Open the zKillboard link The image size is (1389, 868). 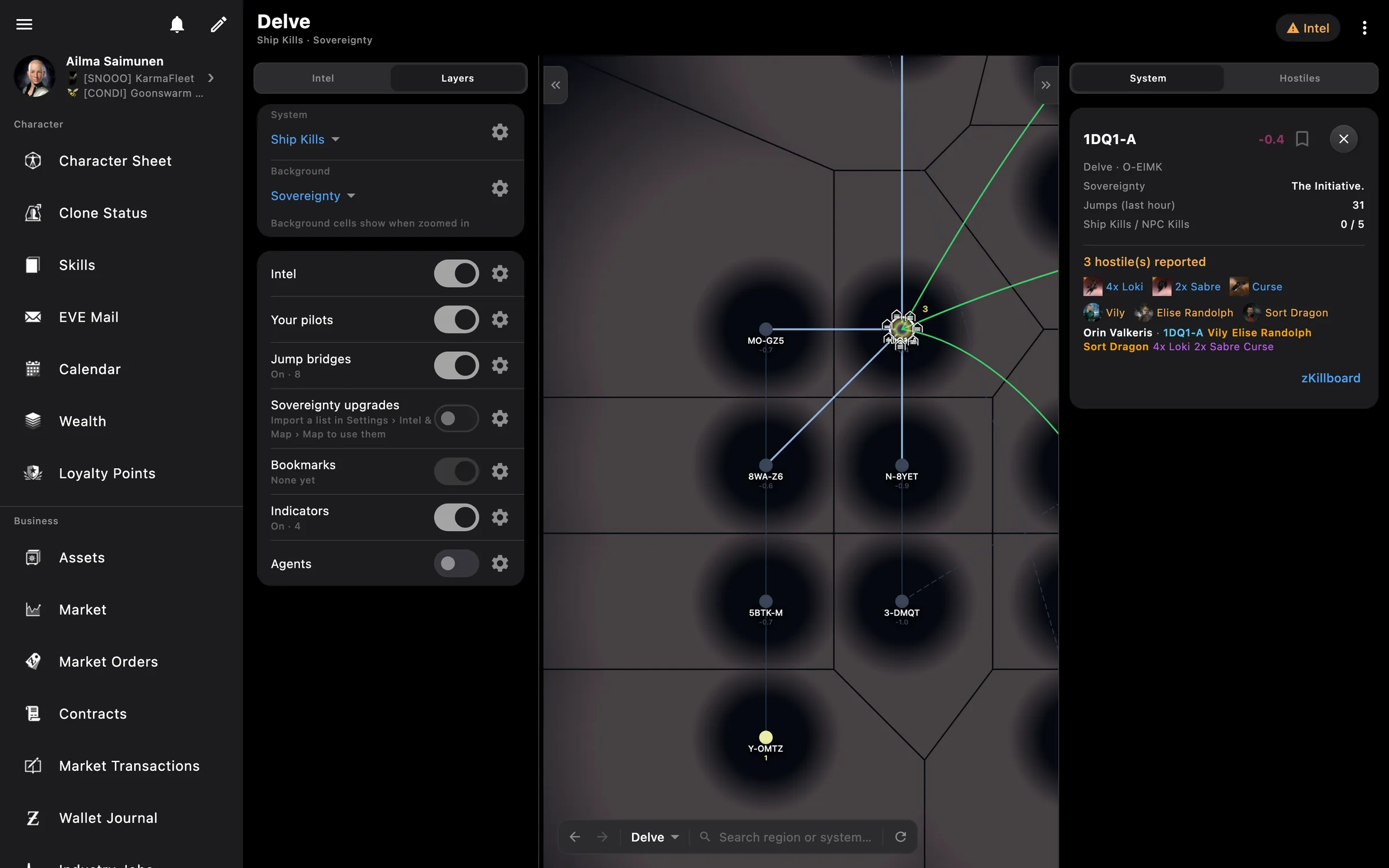pyautogui.click(x=1331, y=378)
